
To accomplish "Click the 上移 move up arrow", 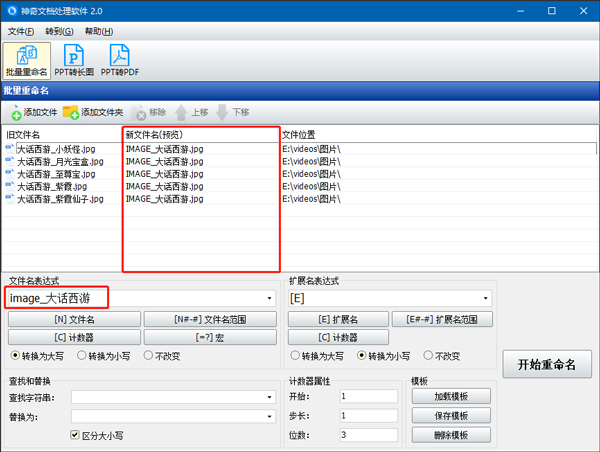I will 181,113.
